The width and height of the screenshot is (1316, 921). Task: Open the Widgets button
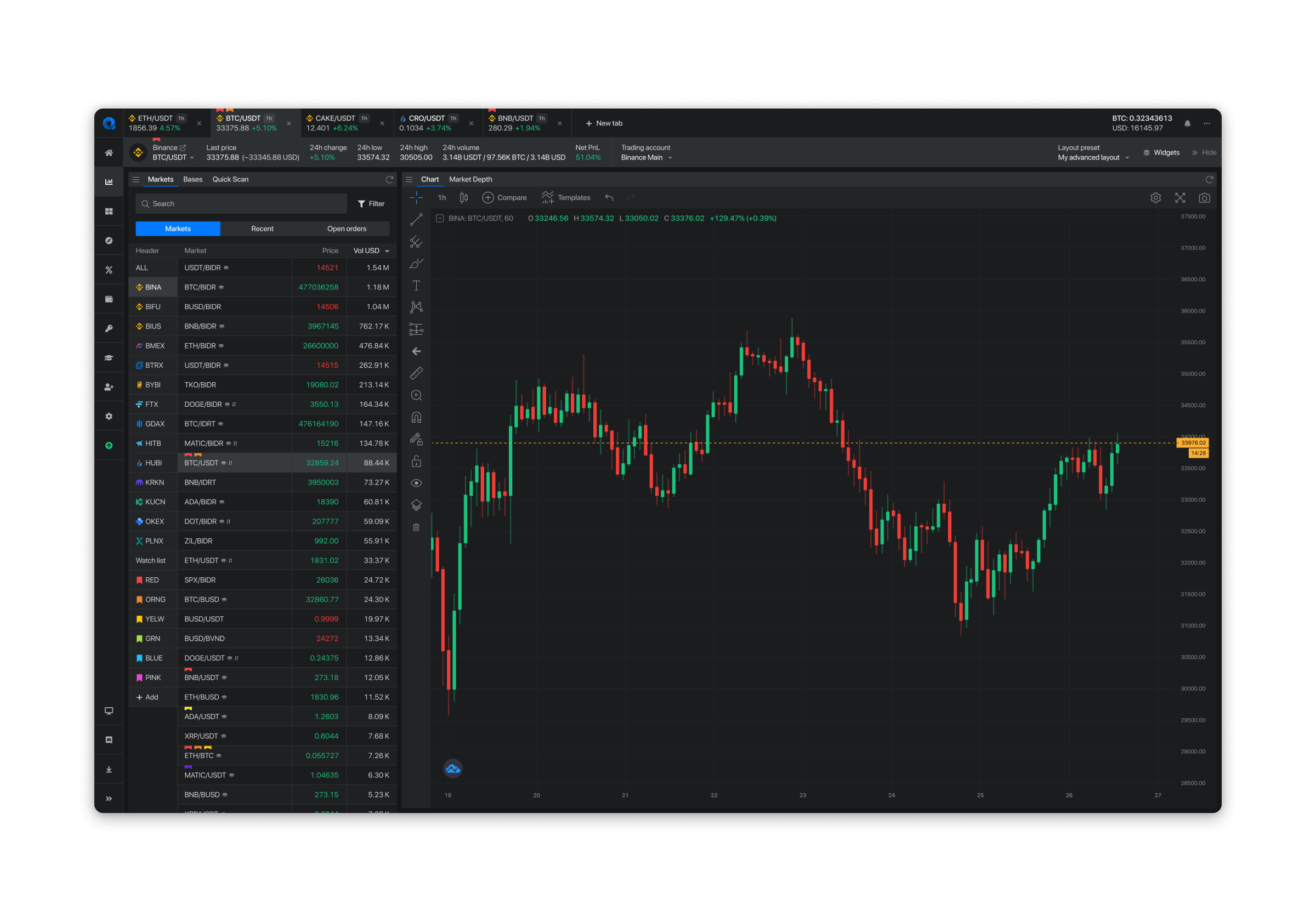1161,152
